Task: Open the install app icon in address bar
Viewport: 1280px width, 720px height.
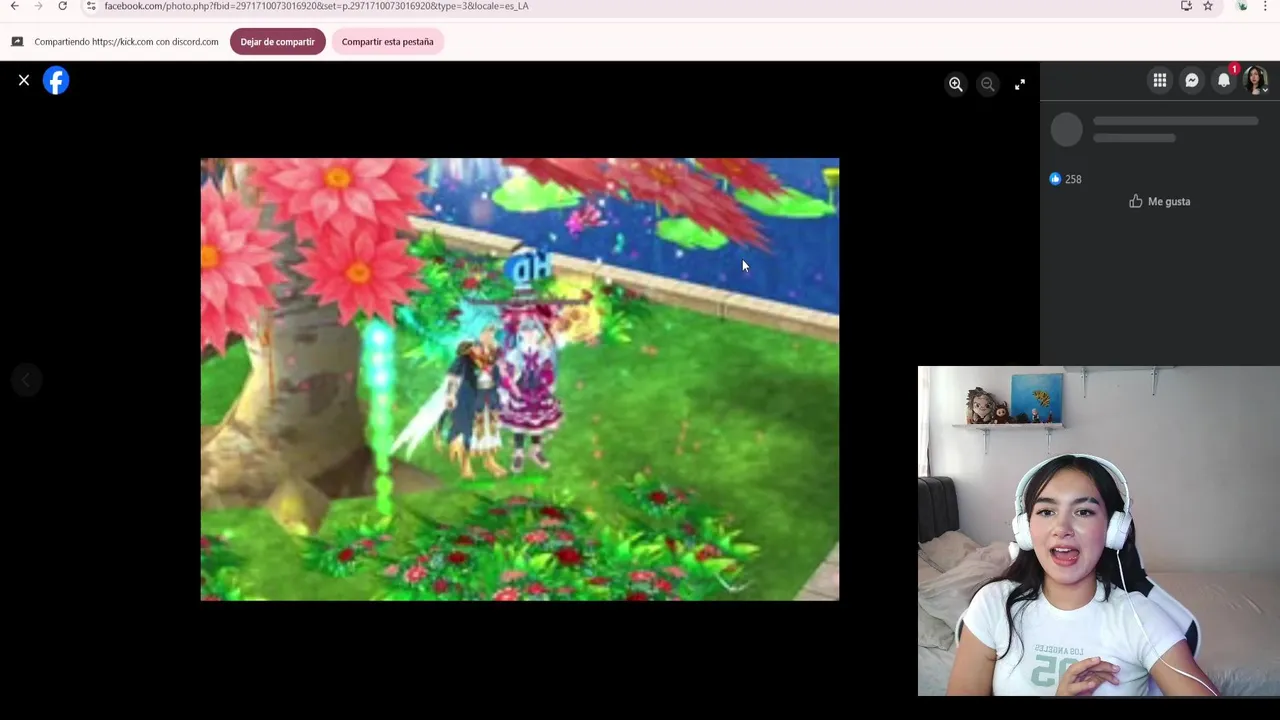Action: point(1186,6)
